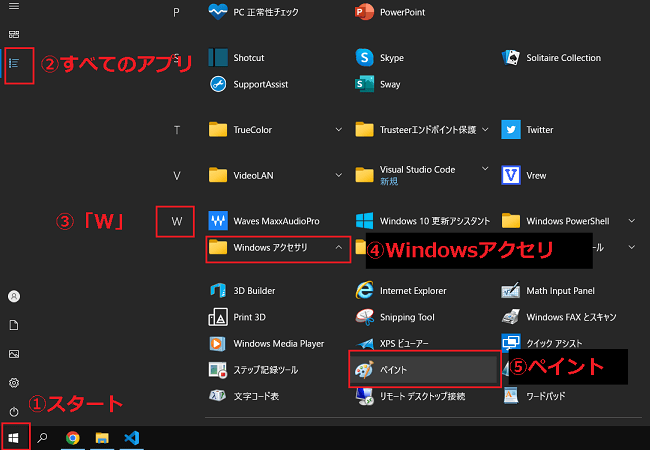The height and width of the screenshot is (450, 650).
Task: Open Waves MaxxAudioPro
Action: [x=264, y=221]
